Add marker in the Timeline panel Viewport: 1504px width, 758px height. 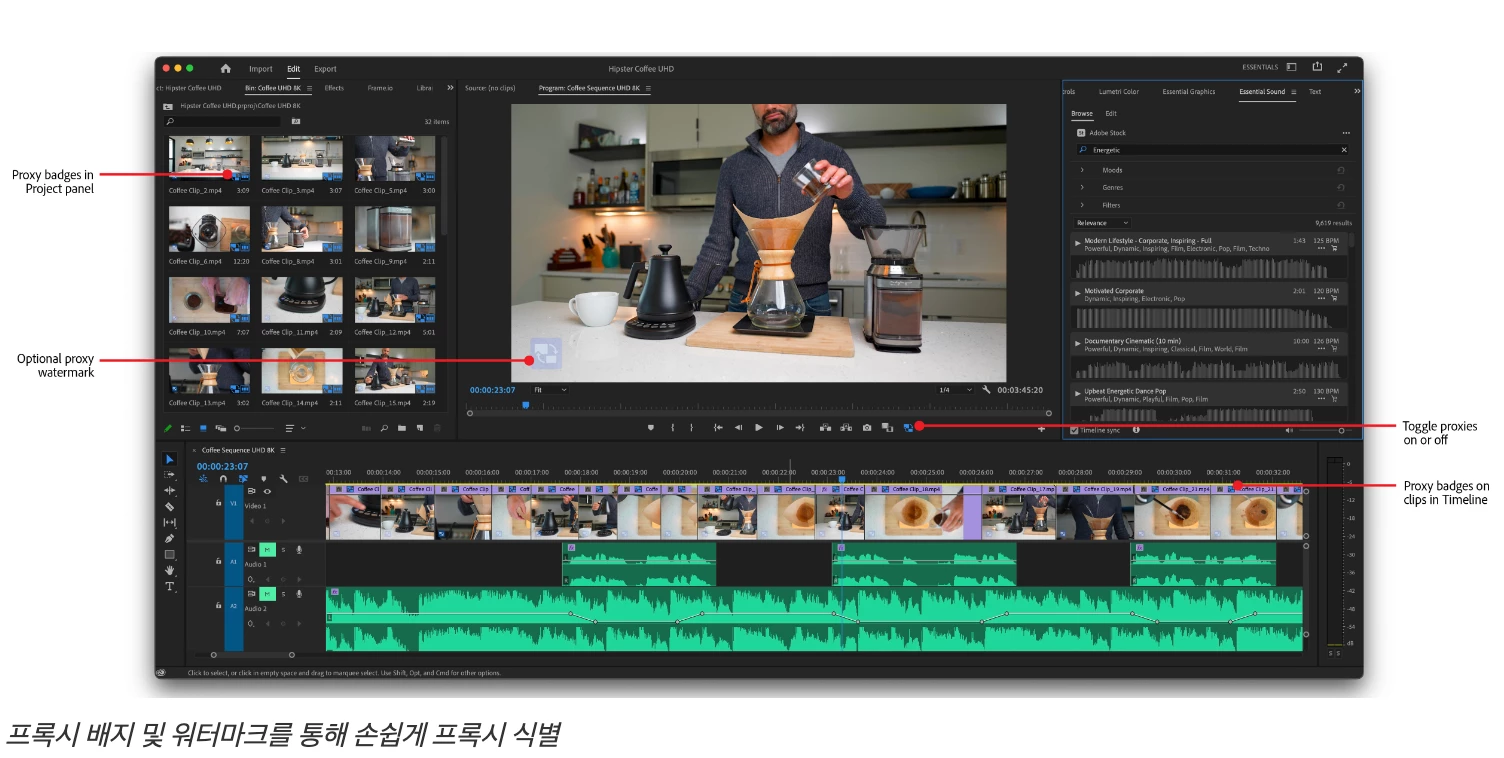pos(263,479)
